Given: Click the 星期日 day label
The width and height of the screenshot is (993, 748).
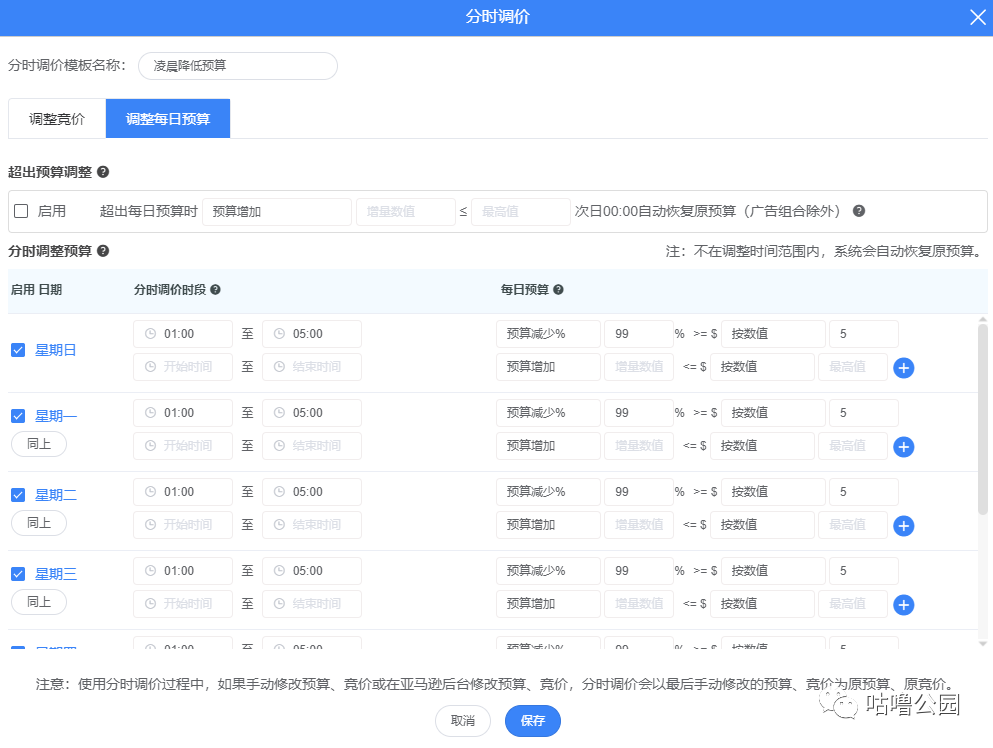Looking at the screenshot, I should click(56, 350).
